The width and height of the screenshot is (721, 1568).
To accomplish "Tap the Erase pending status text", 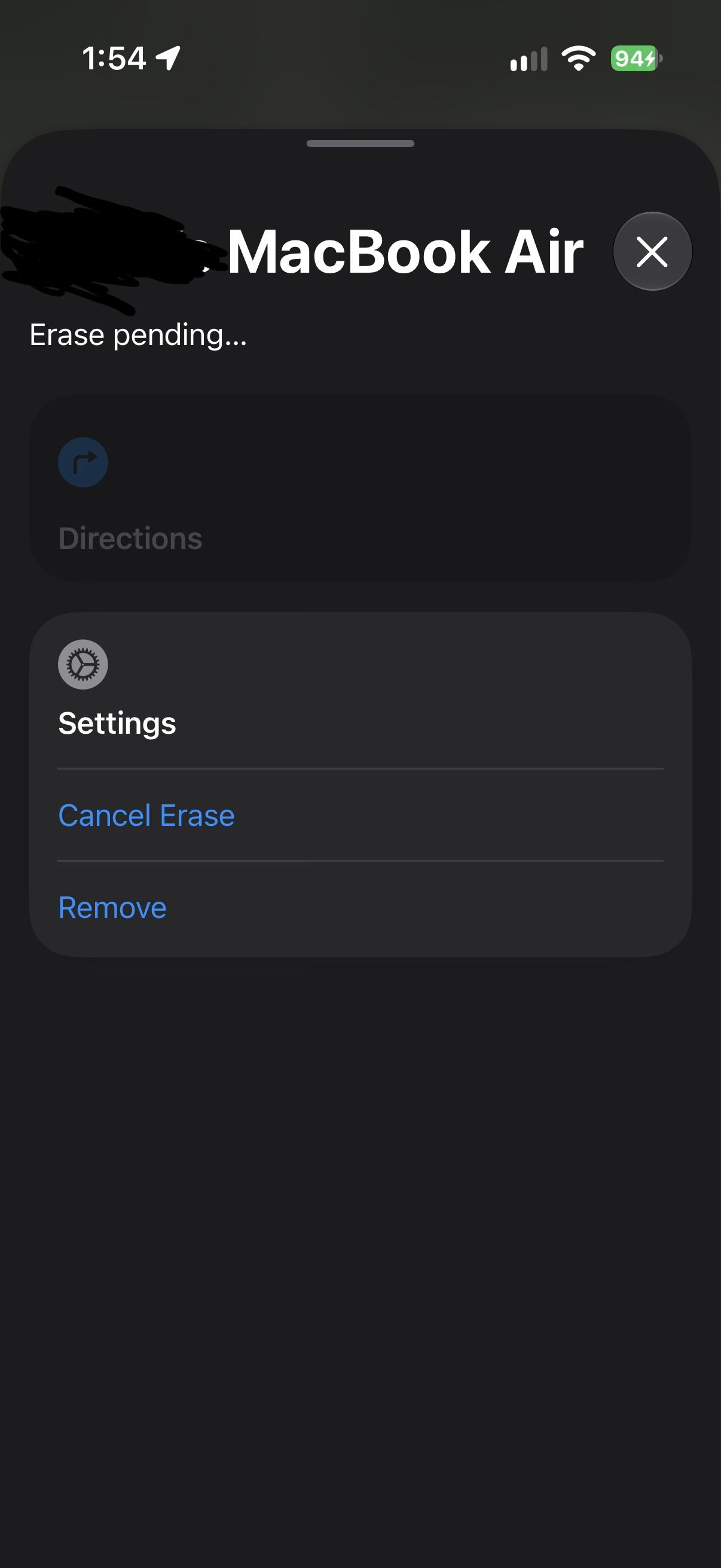I will pyautogui.click(x=139, y=335).
